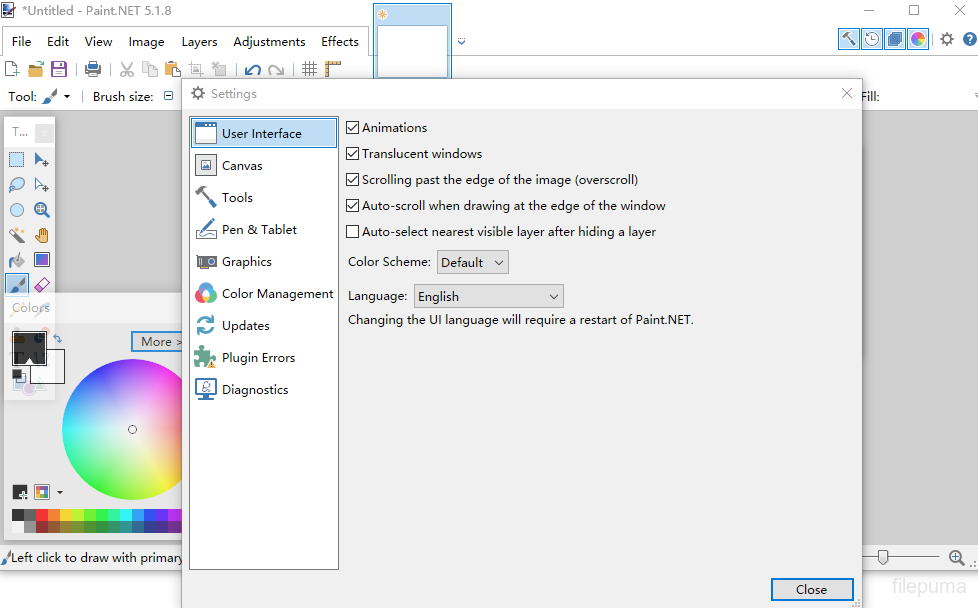Toggle the overscroll checkbox
The height and width of the screenshot is (608, 978).
pyautogui.click(x=352, y=180)
